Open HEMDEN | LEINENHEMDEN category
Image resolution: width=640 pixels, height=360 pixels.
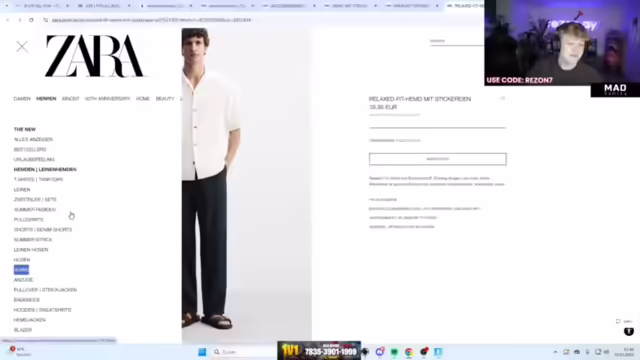pos(45,169)
